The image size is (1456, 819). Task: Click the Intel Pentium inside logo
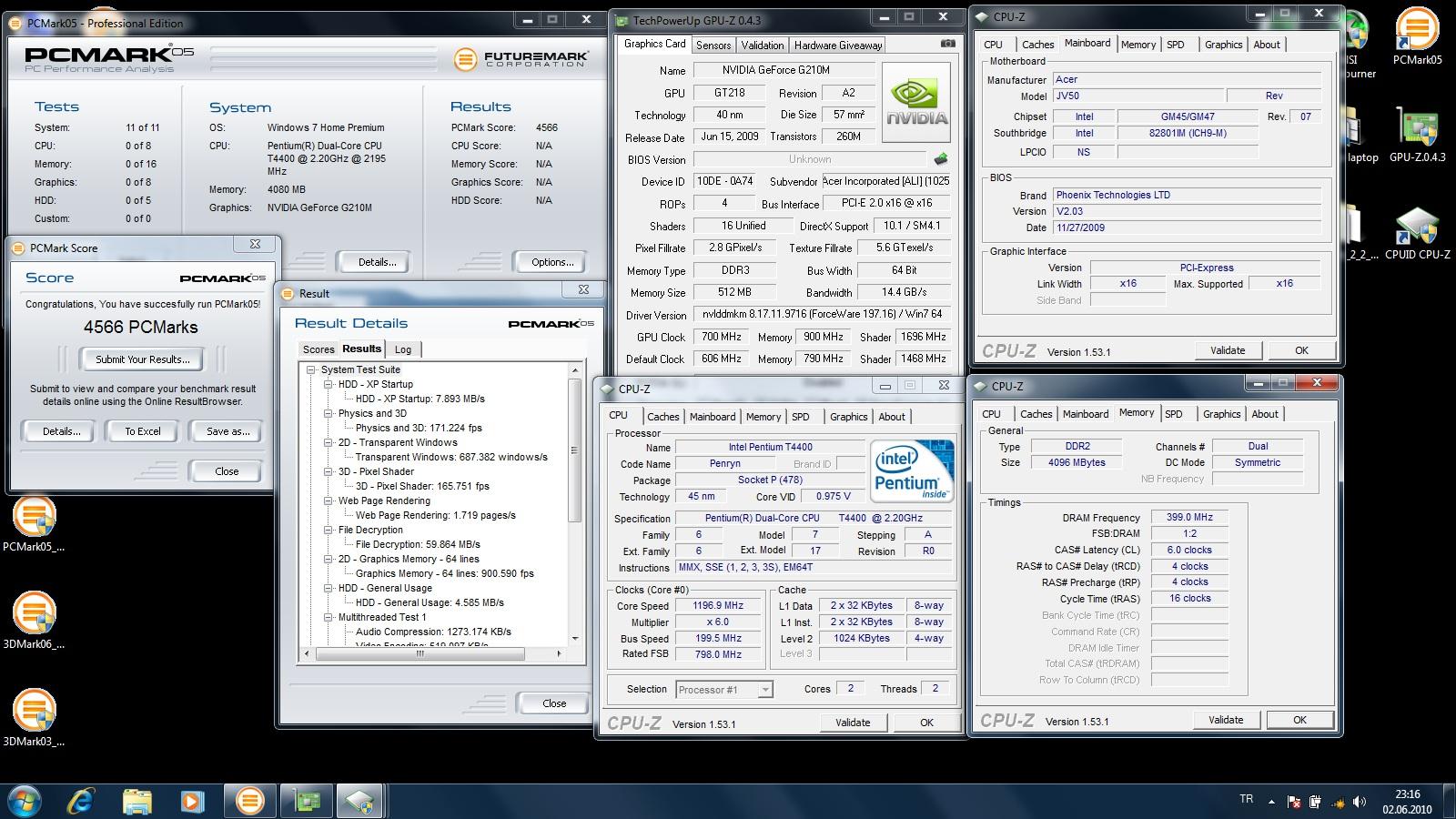click(911, 470)
